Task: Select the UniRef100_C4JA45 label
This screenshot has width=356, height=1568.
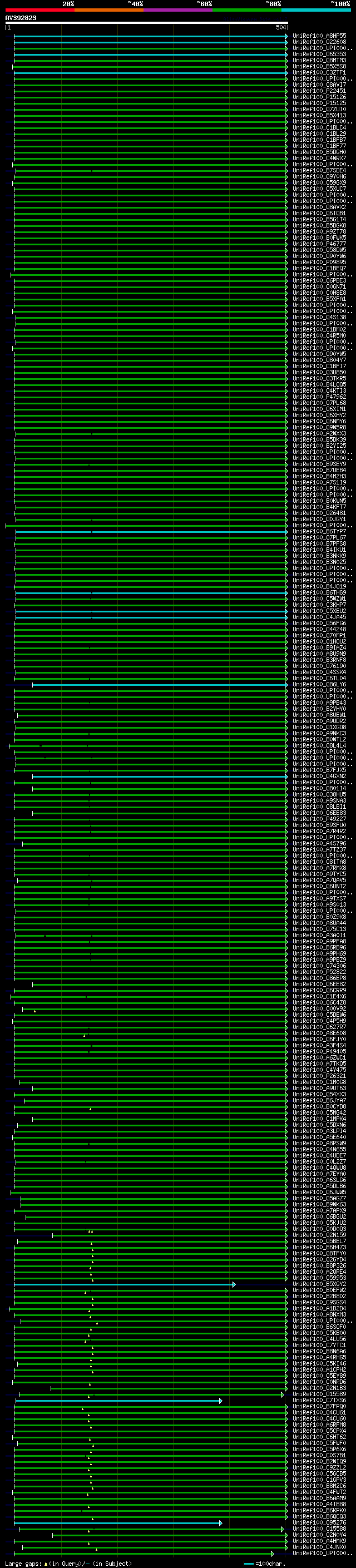Action: coord(319,617)
